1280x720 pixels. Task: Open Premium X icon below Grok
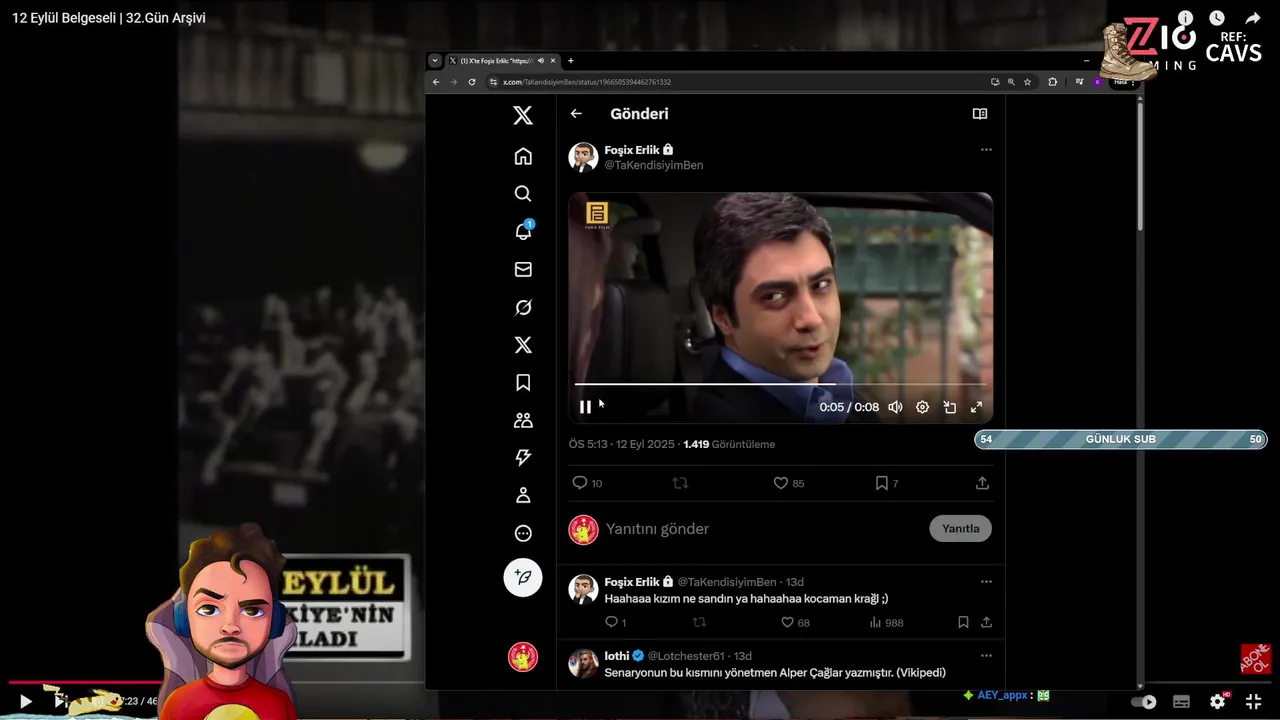pos(523,345)
